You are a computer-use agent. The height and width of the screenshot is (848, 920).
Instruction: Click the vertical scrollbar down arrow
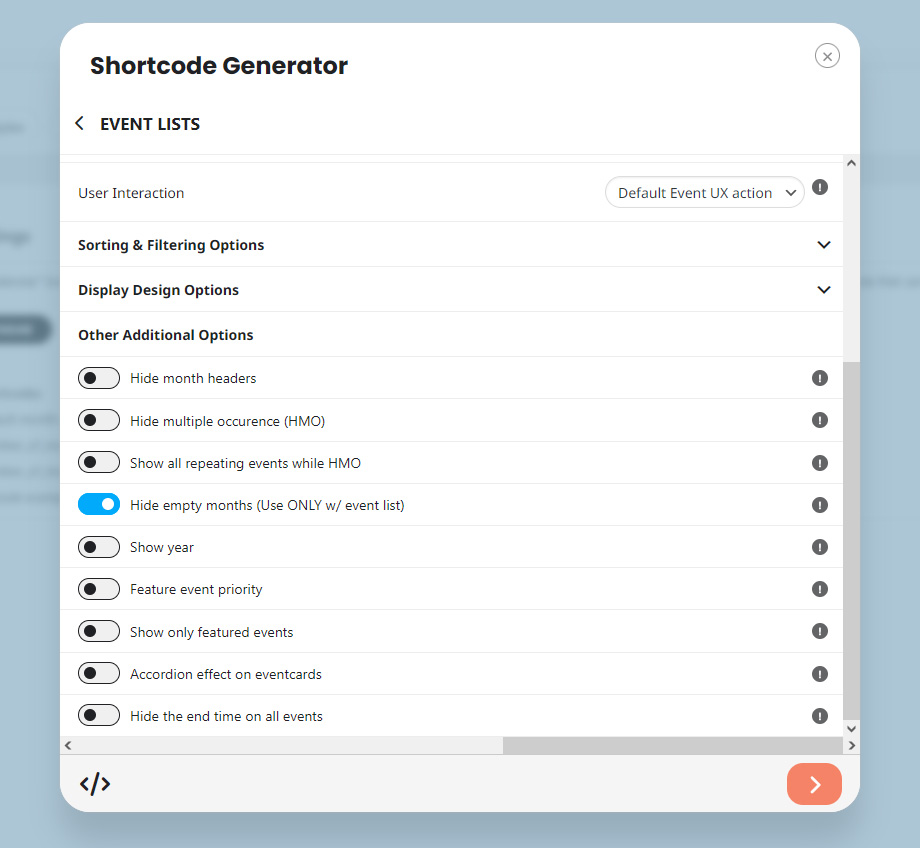pyautogui.click(x=851, y=728)
